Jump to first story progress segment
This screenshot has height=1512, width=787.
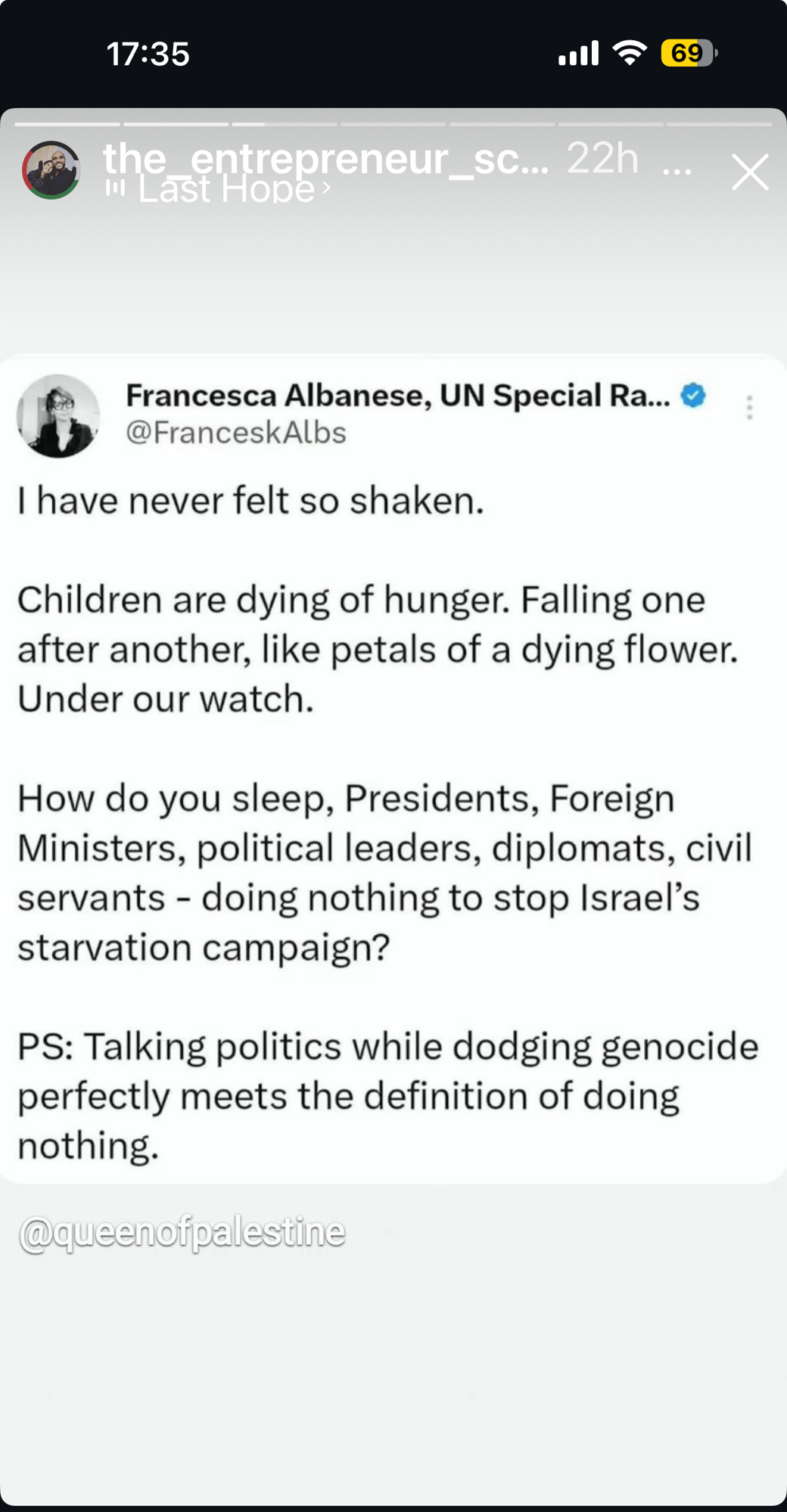click(67, 124)
